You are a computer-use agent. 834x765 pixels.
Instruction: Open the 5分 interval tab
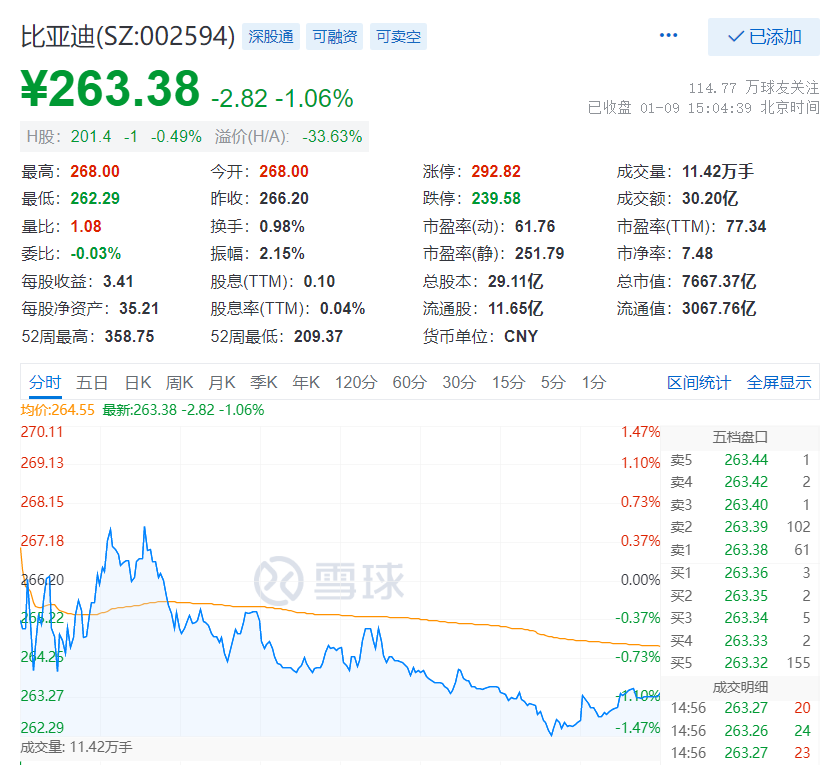pyautogui.click(x=553, y=382)
